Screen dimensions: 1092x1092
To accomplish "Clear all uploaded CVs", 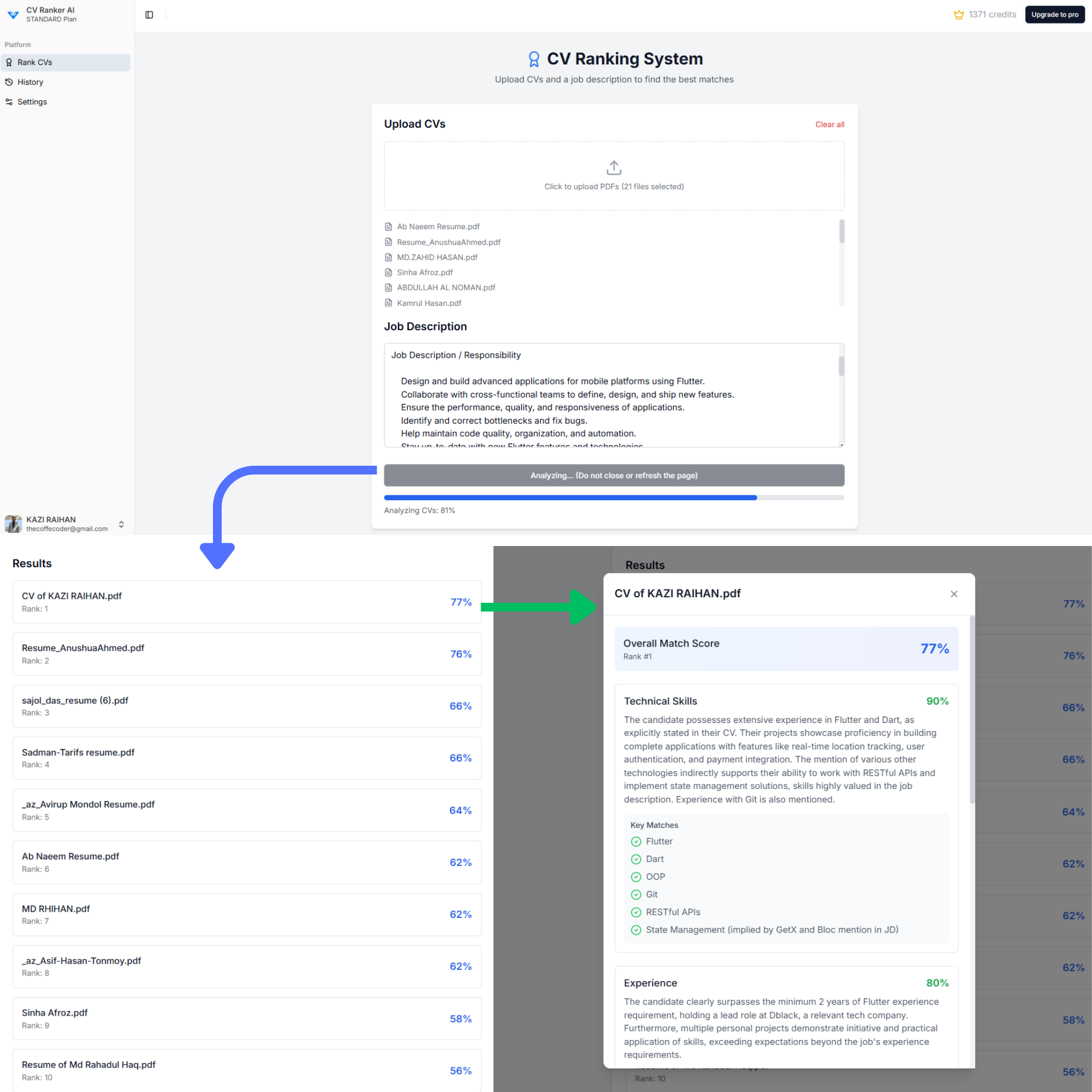I will click(x=829, y=124).
